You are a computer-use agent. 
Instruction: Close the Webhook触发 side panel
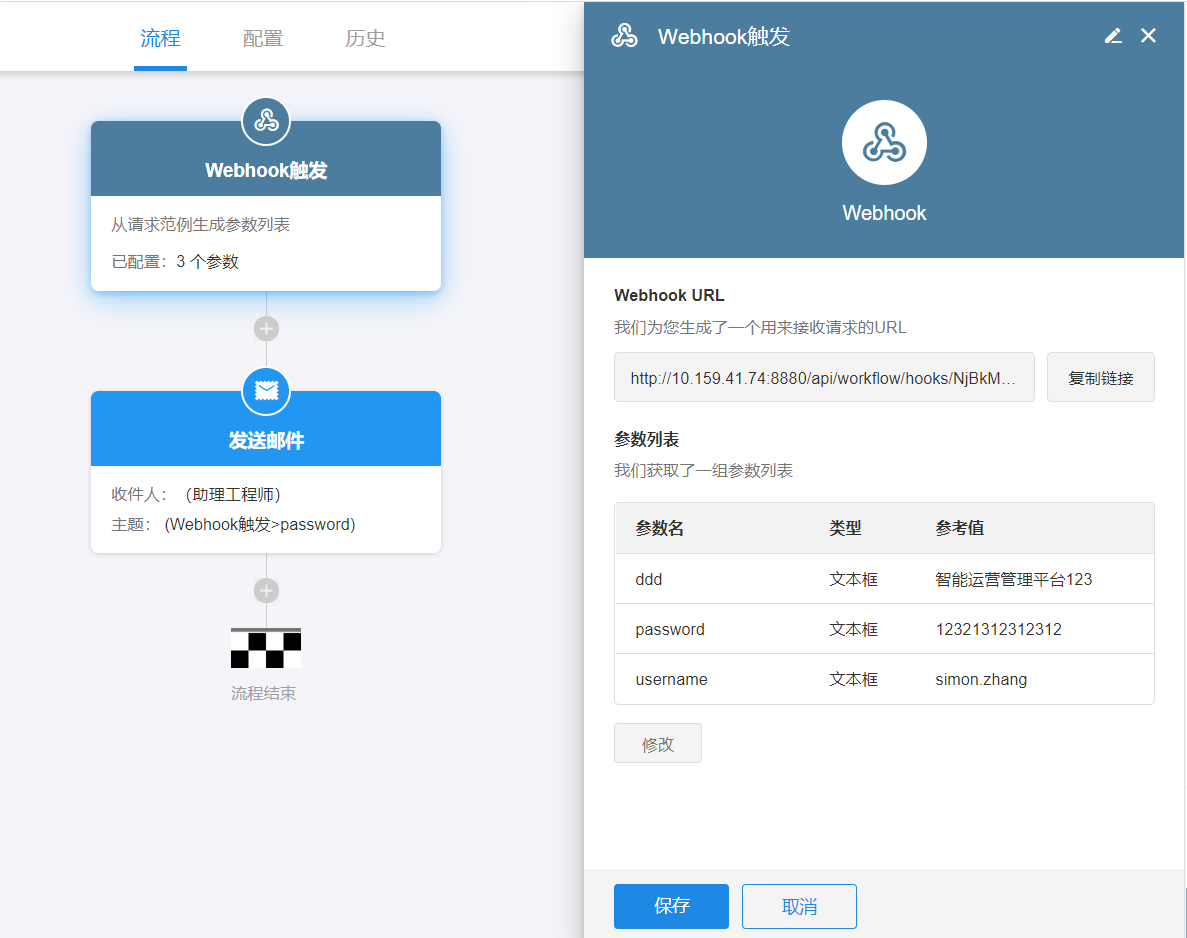tap(1148, 36)
